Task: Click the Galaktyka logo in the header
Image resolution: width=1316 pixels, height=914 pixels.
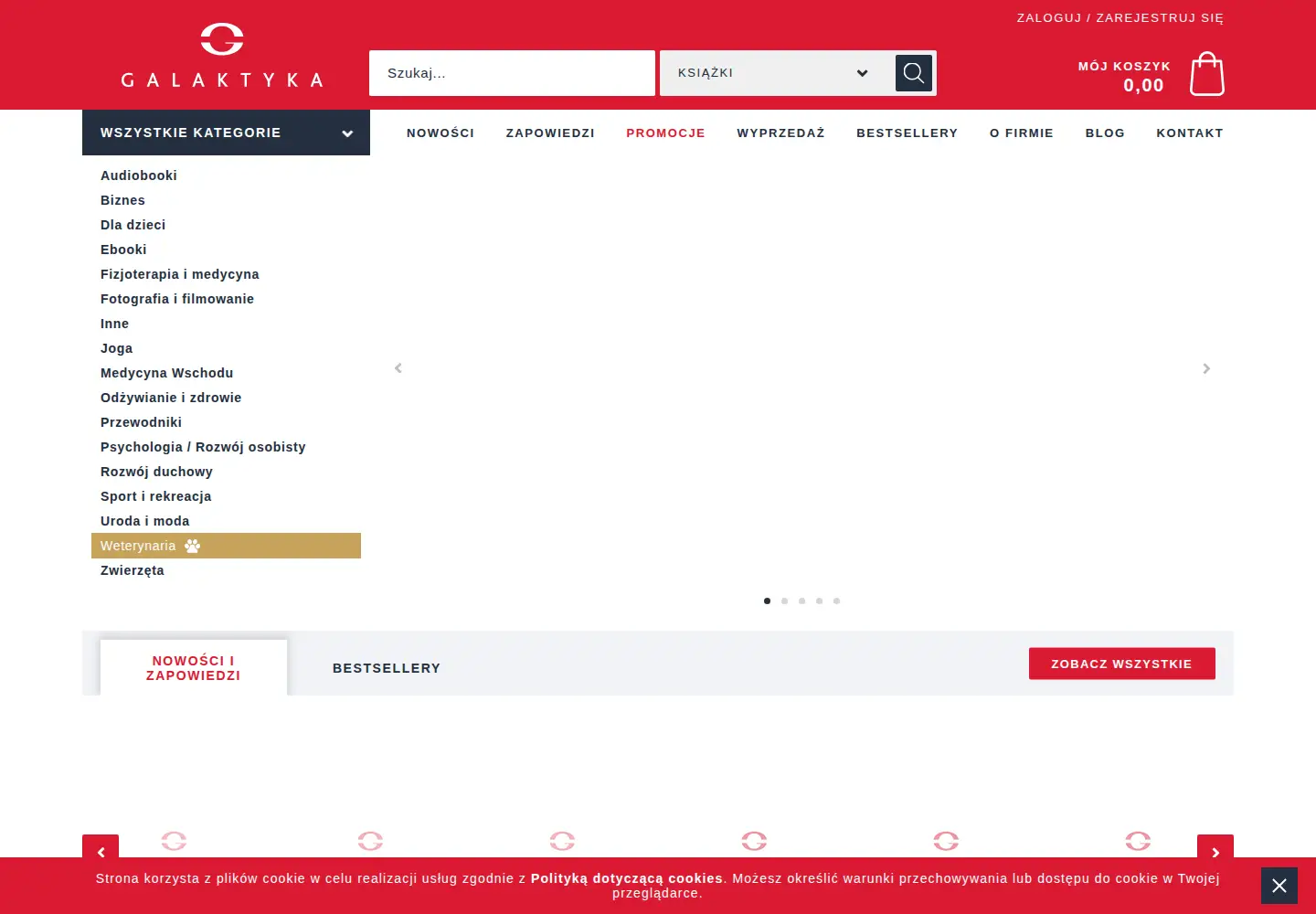Action: coord(222,56)
